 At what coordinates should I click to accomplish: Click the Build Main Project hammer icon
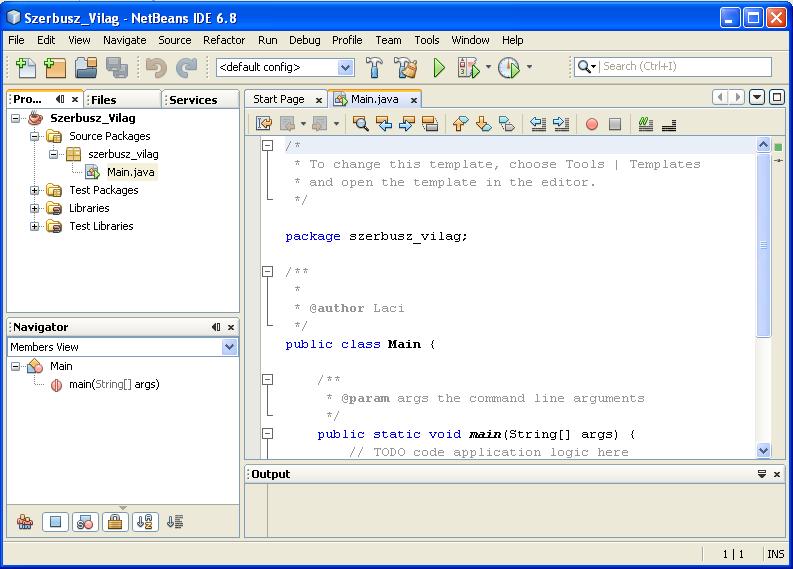[x=374, y=68]
